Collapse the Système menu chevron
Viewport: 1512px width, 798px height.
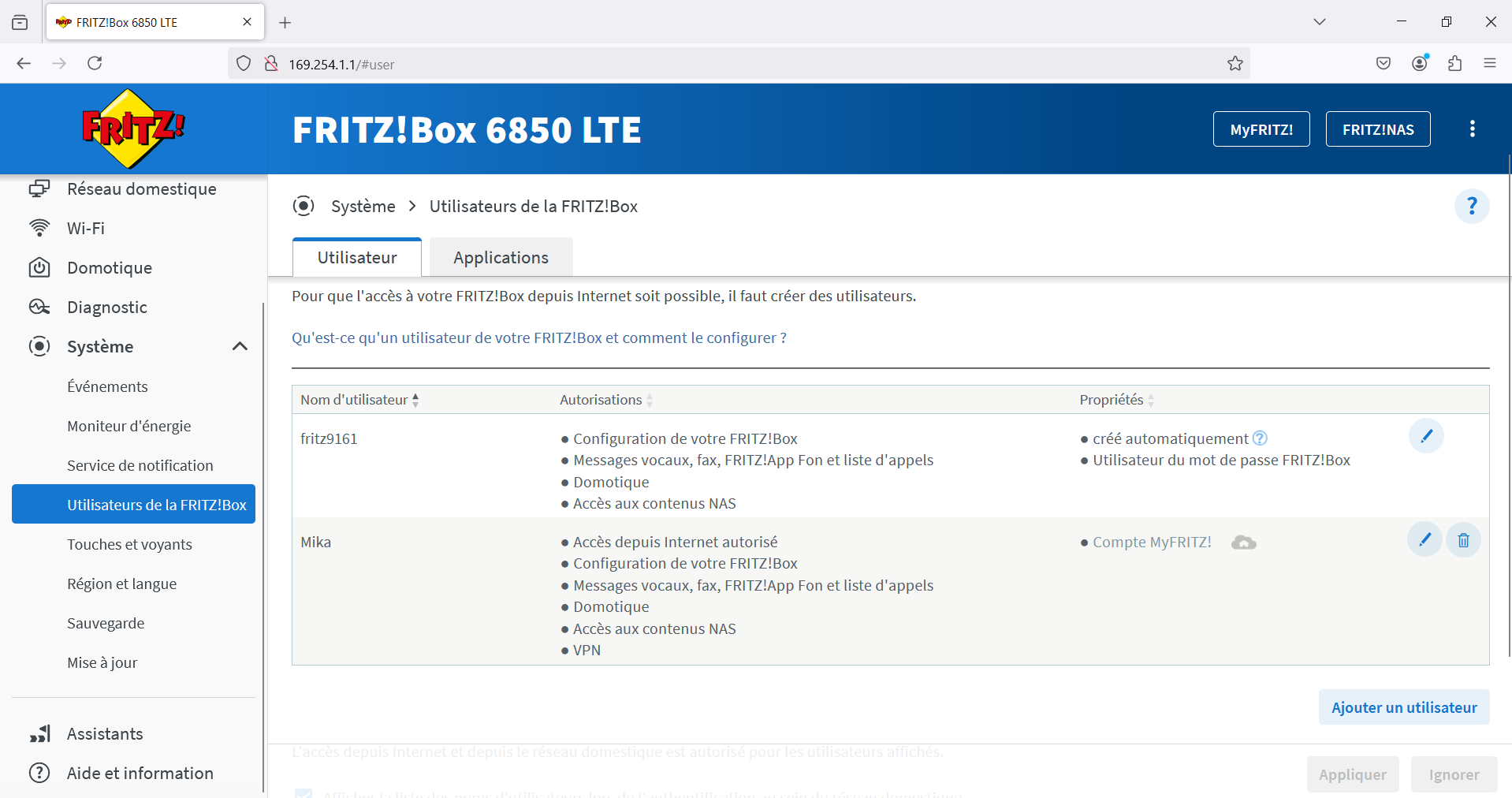[240, 346]
